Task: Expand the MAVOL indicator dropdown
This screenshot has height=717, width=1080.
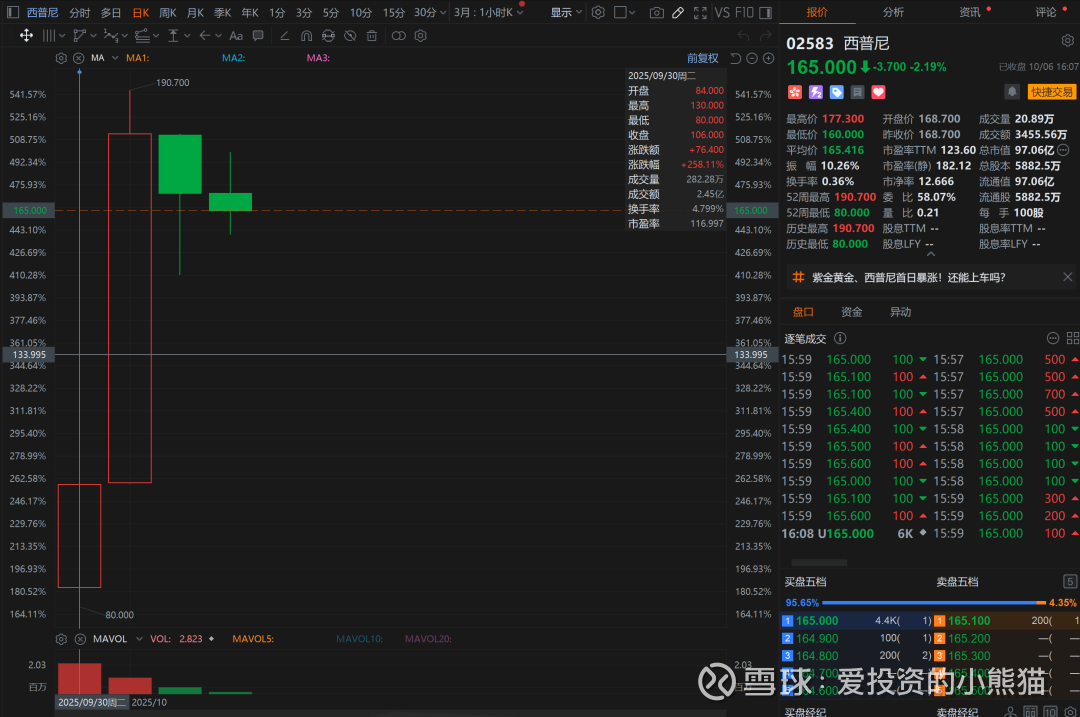Action: pos(139,639)
